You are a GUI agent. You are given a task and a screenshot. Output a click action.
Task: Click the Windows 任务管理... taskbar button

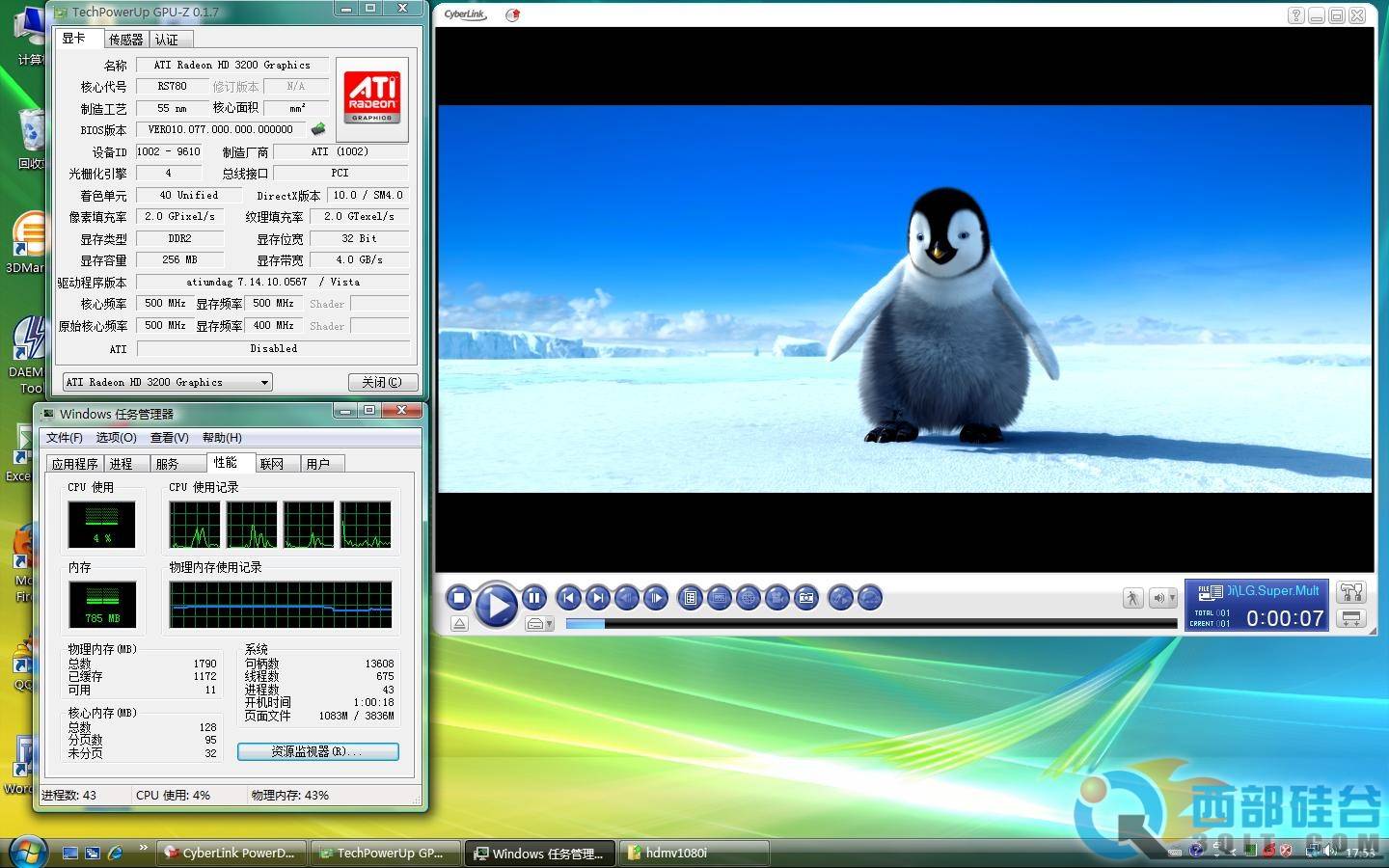(x=539, y=854)
